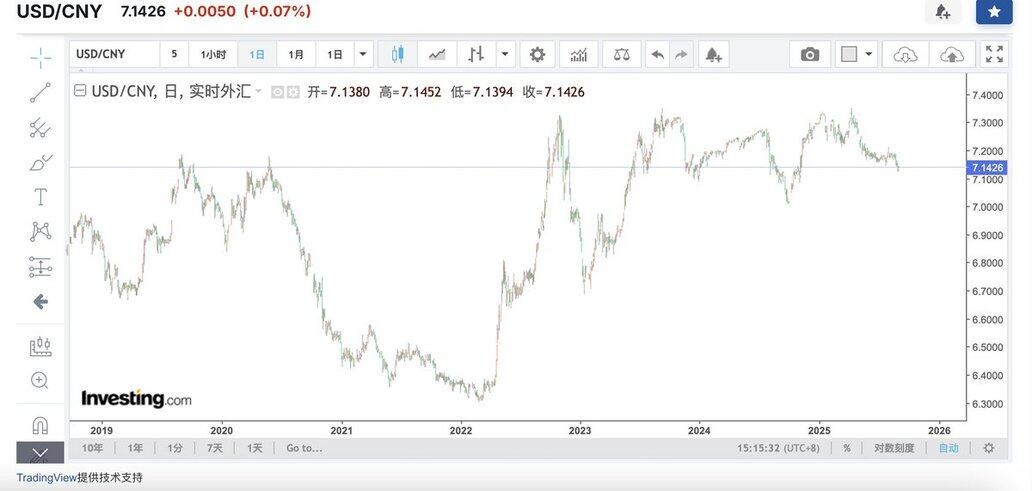Take a chart snapshot with camera icon

tap(810, 54)
